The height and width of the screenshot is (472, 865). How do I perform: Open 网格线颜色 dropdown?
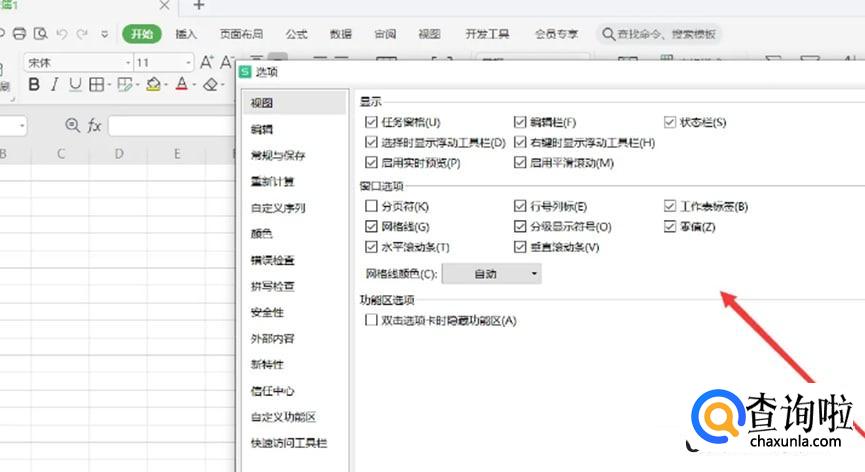(x=492, y=273)
